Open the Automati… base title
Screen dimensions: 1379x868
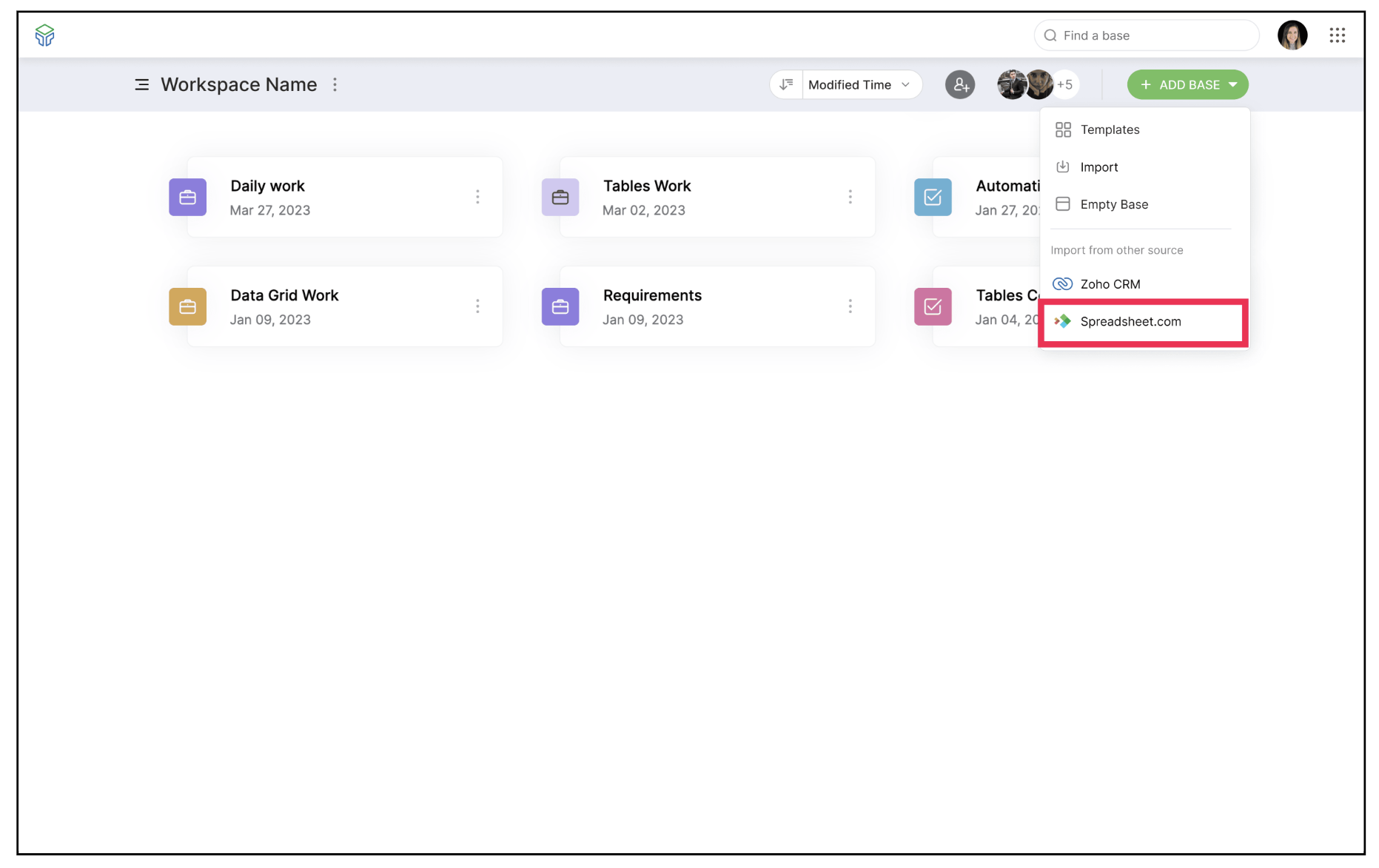(x=1008, y=186)
